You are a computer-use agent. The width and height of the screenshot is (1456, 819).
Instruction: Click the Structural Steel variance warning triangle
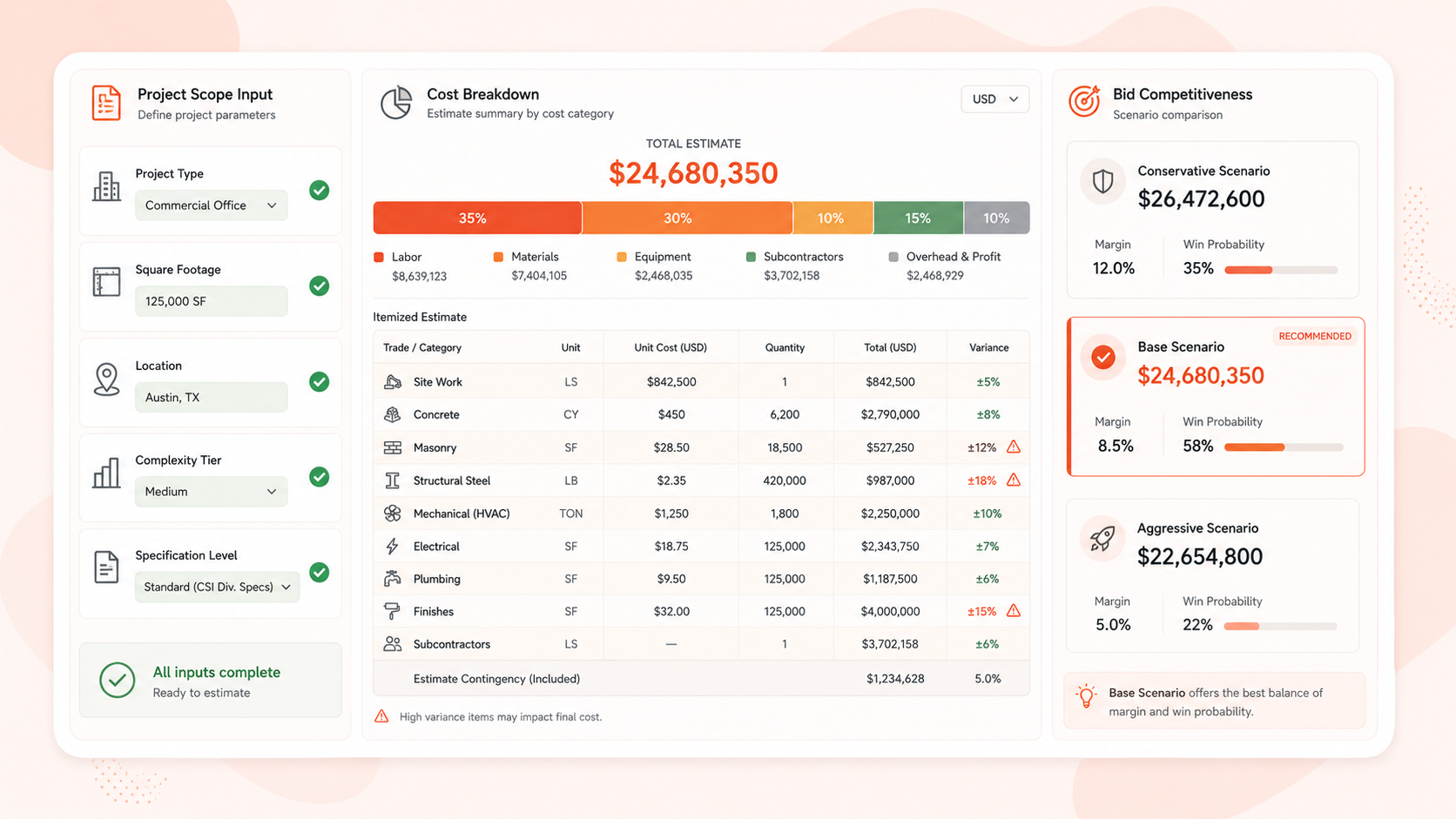[x=1014, y=480]
